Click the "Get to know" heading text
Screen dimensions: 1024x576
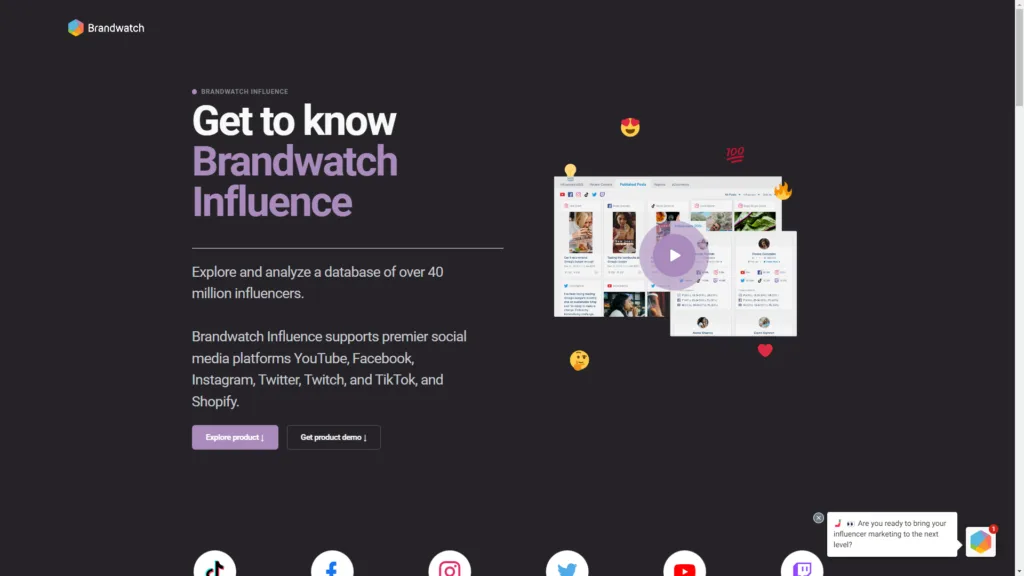click(294, 121)
